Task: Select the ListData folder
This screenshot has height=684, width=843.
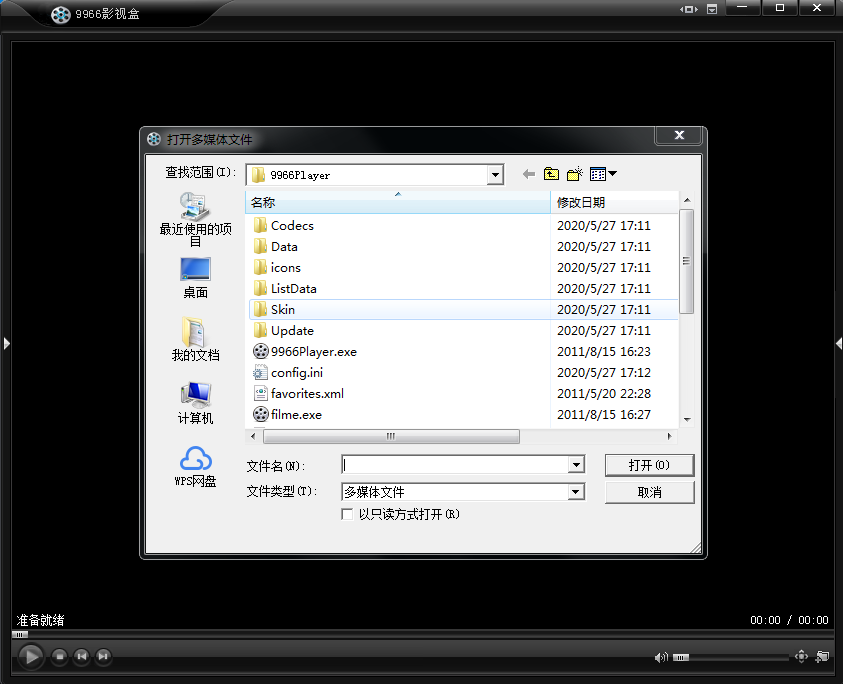Action: click(x=293, y=288)
